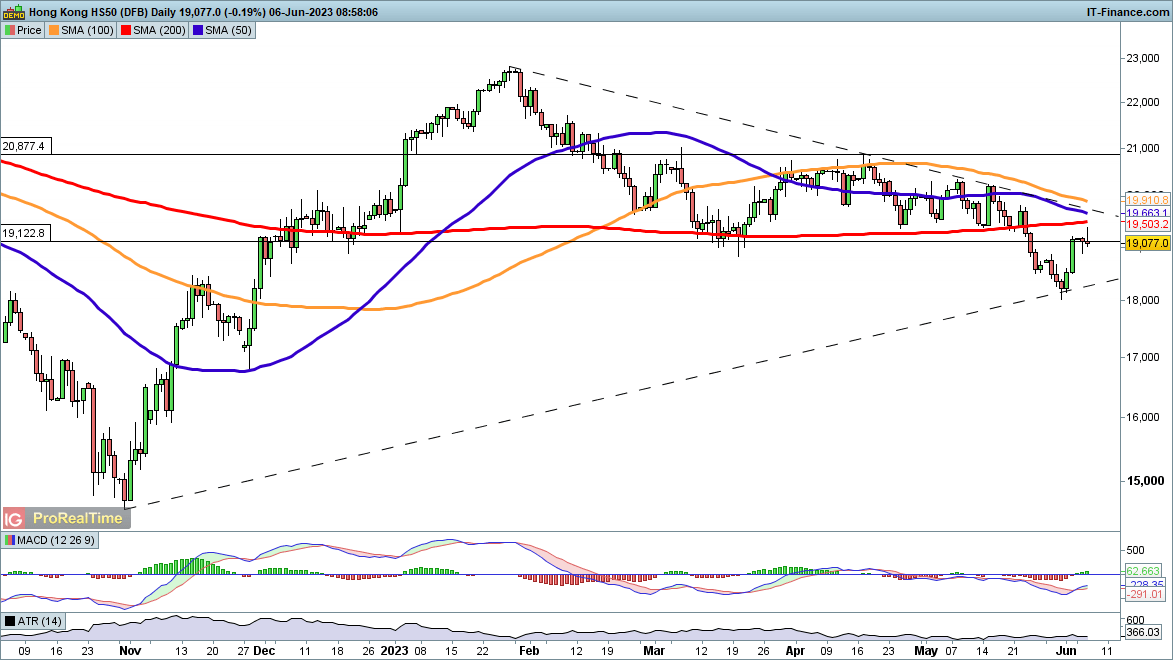Screen dimensions: 1173x660
Task: Click the IT-Finance.com link
Action: [1127, 12]
